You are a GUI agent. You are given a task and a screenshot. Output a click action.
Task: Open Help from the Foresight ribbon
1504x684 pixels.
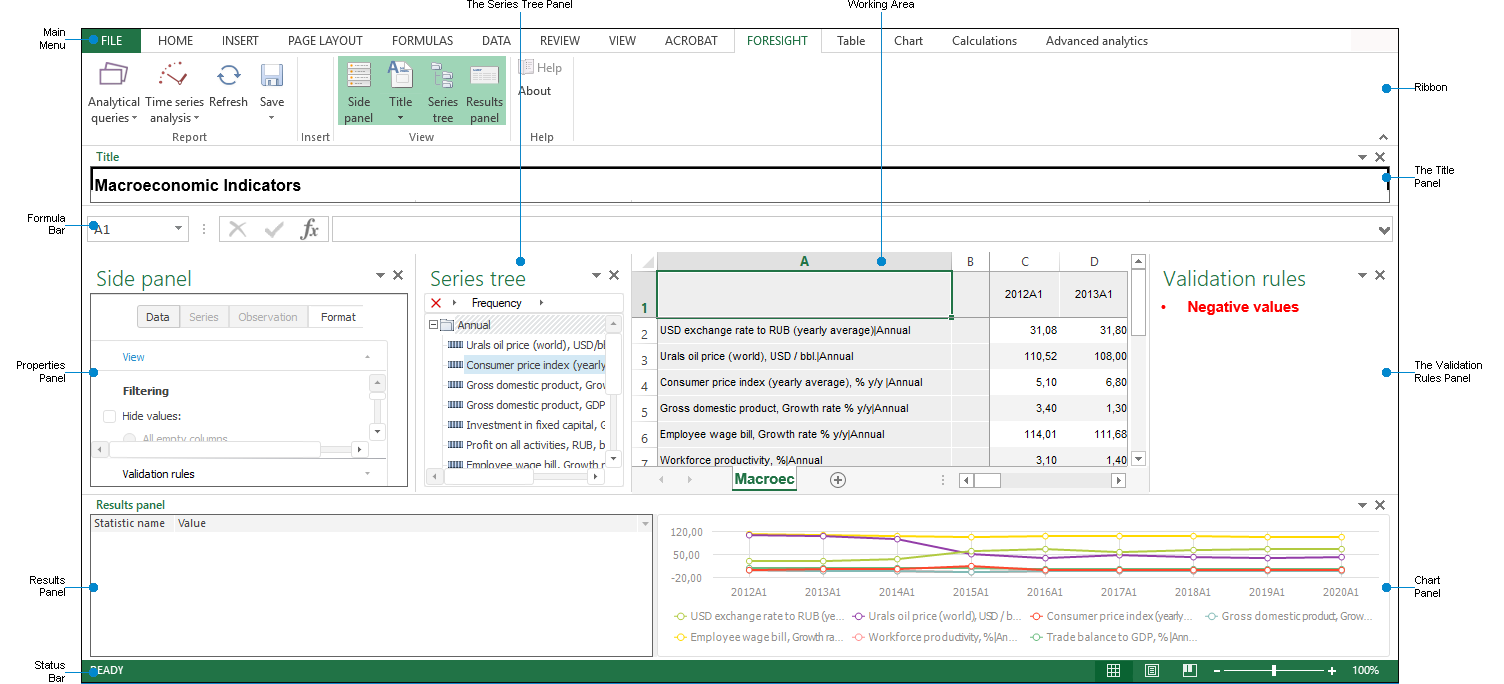click(541, 67)
